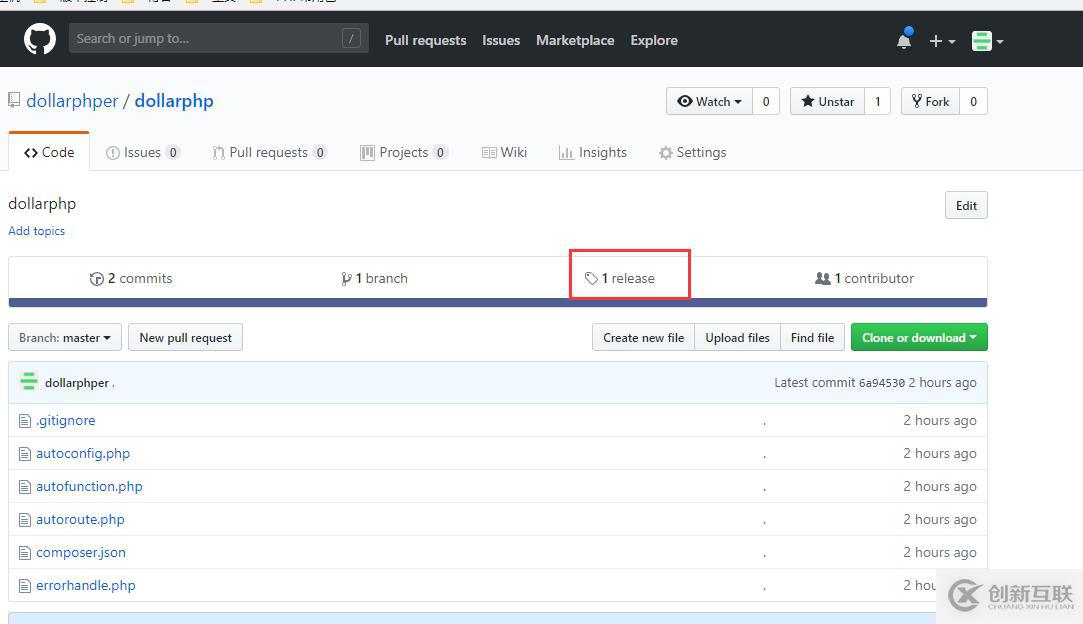Unstar the repository
This screenshot has width=1083, height=624.
[827, 102]
